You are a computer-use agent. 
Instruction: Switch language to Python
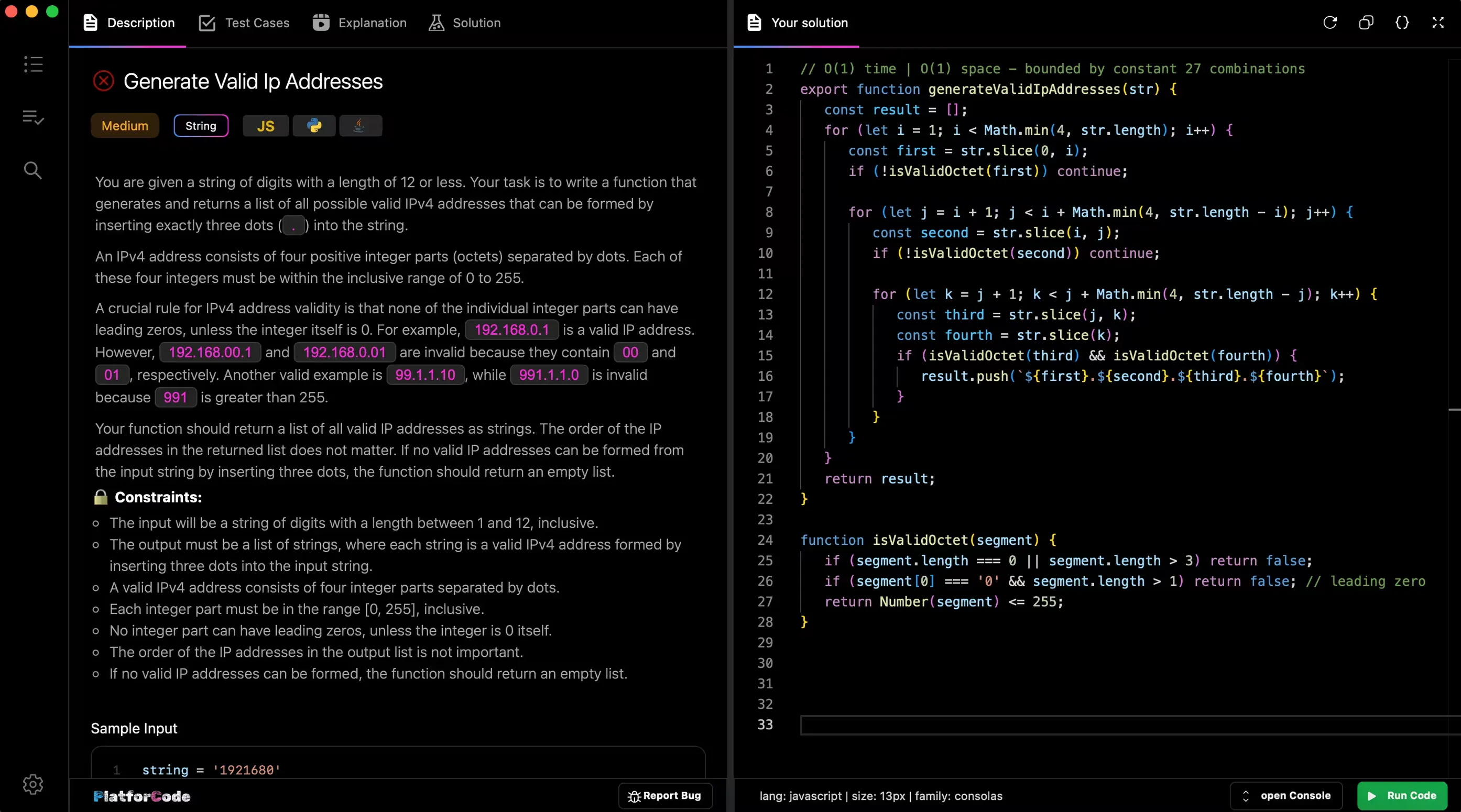click(x=314, y=126)
